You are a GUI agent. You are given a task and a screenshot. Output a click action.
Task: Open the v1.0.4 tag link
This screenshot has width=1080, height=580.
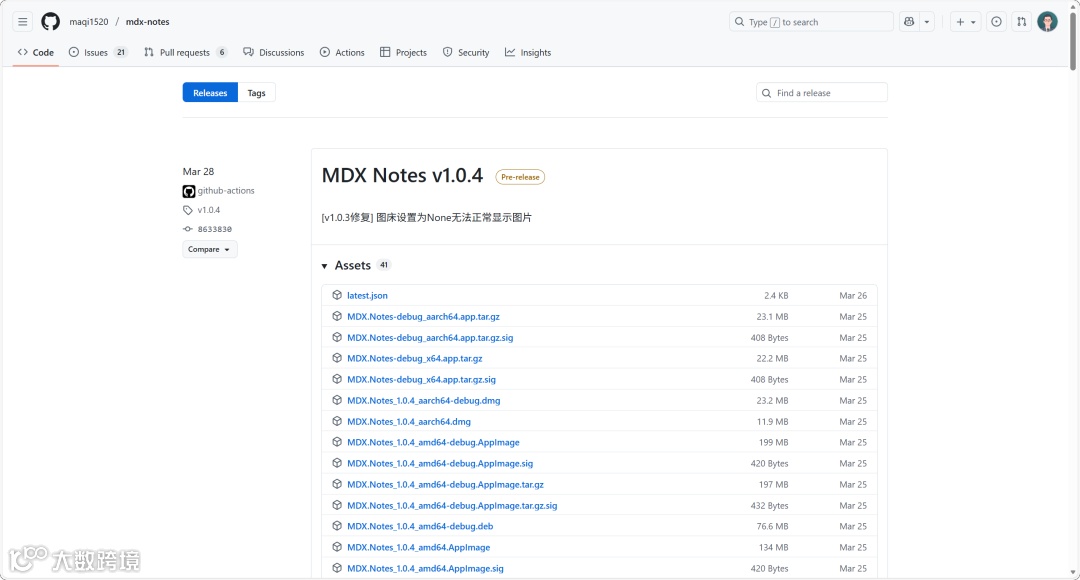coord(209,210)
